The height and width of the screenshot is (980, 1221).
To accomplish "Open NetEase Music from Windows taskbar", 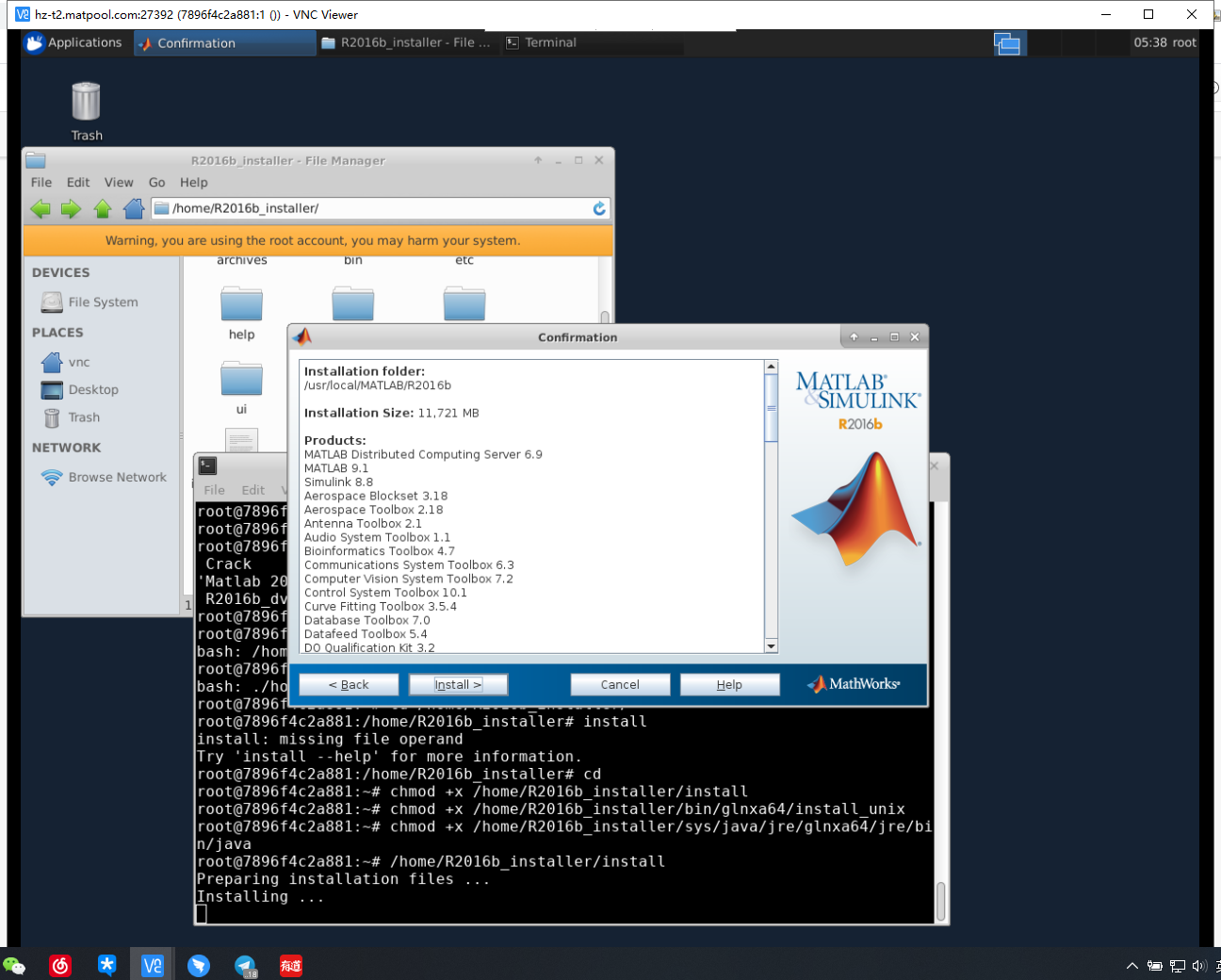I will pyautogui.click(x=60, y=965).
